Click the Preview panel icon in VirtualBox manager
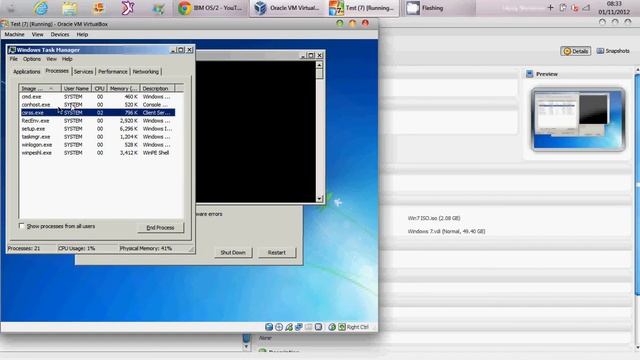The width and height of the screenshot is (640, 360). tap(529, 74)
